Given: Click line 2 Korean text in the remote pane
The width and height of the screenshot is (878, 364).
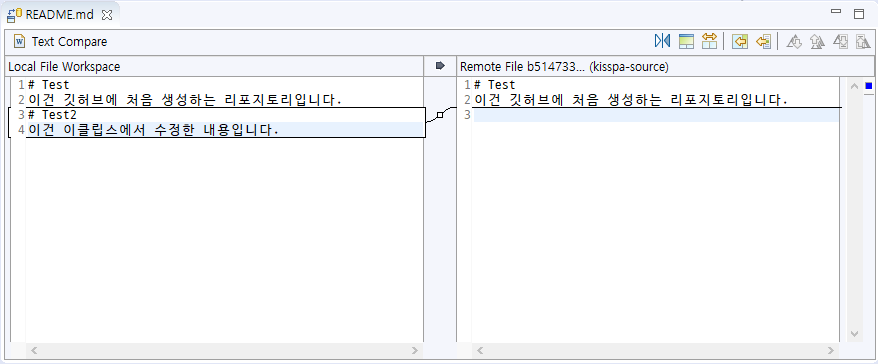Looking at the screenshot, I should tap(631, 100).
